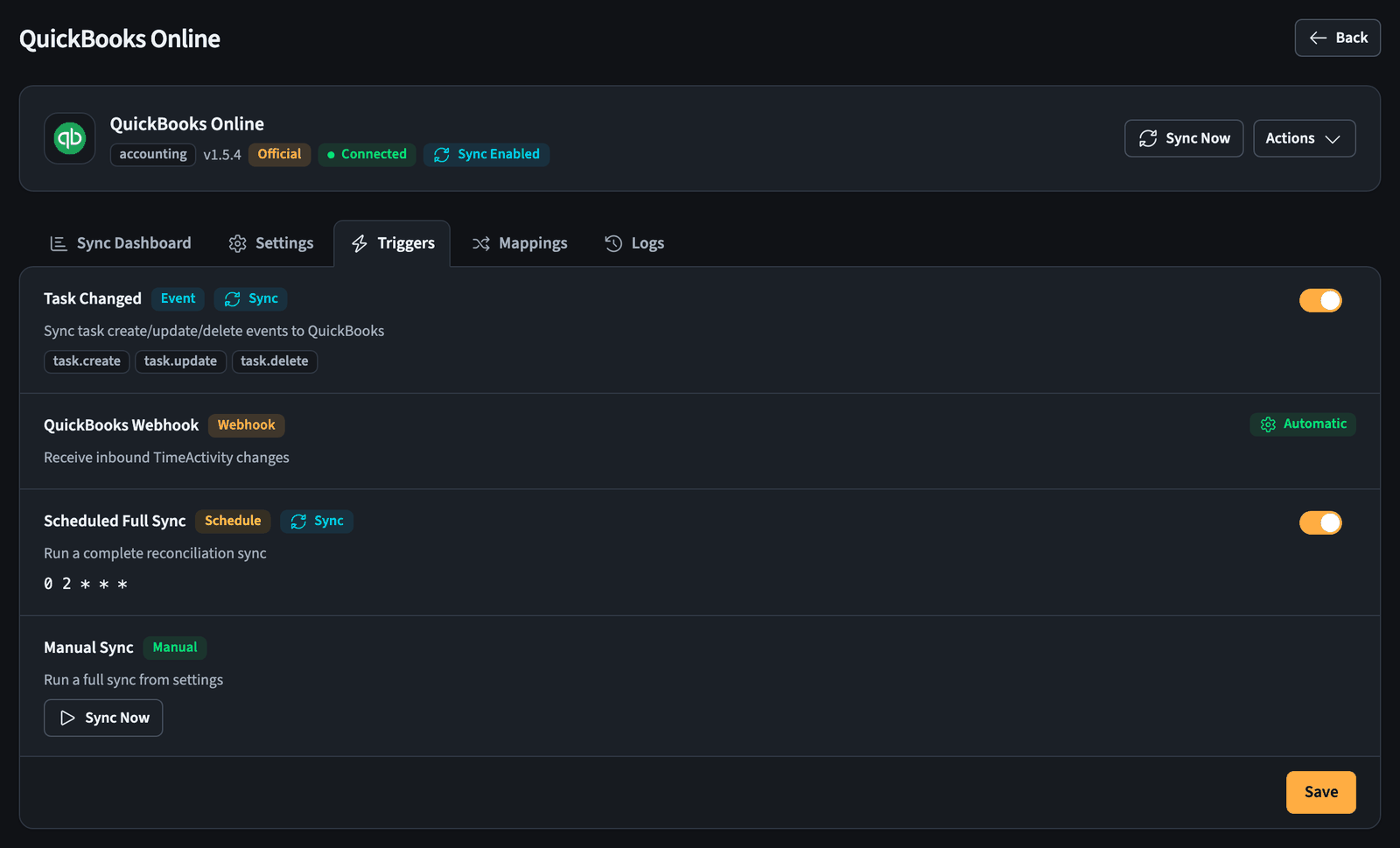Click the QuickBooks green logo icon
The height and width of the screenshot is (848, 1400).
(x=70, y=138)
